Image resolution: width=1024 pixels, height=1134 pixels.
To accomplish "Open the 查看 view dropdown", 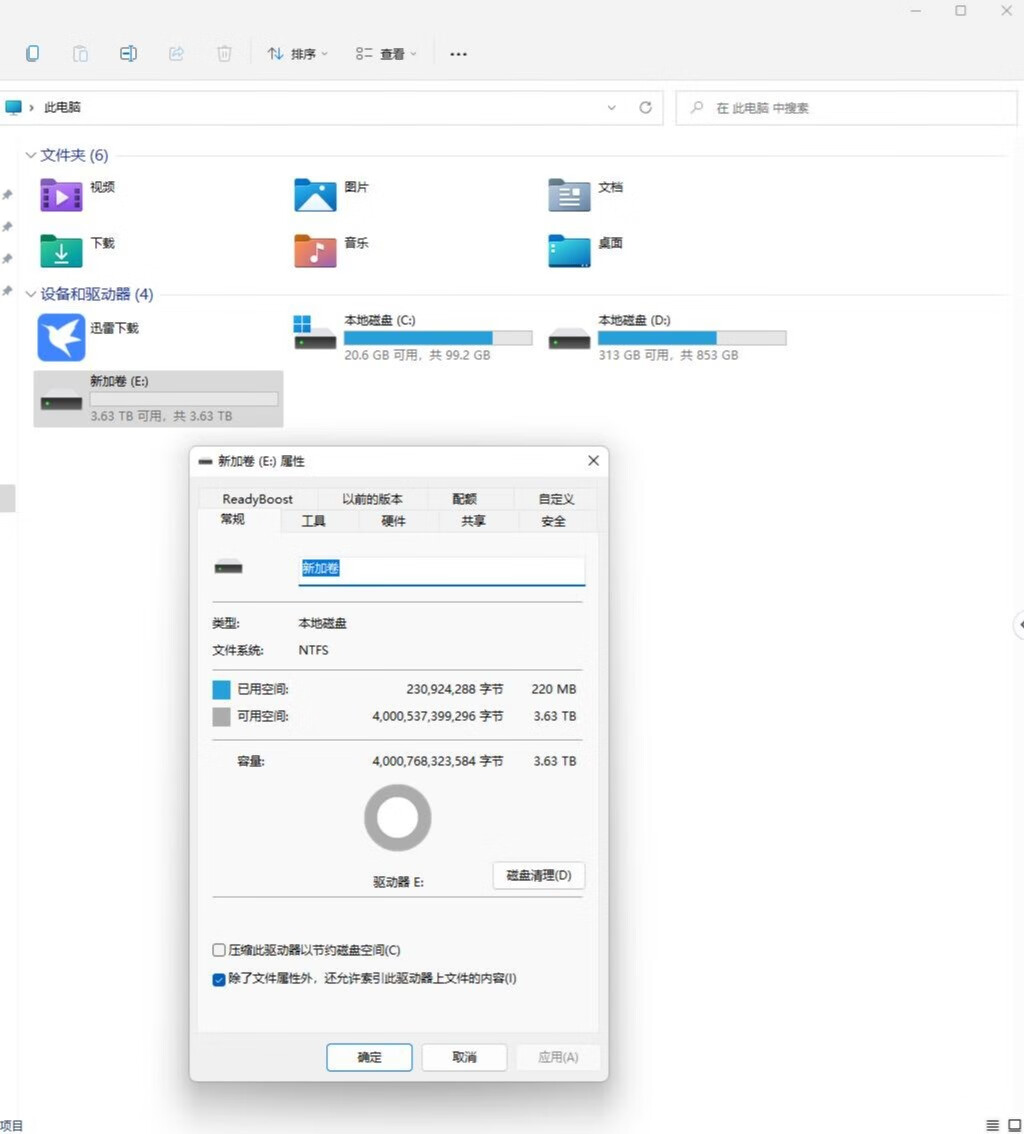I will [386, 54].
